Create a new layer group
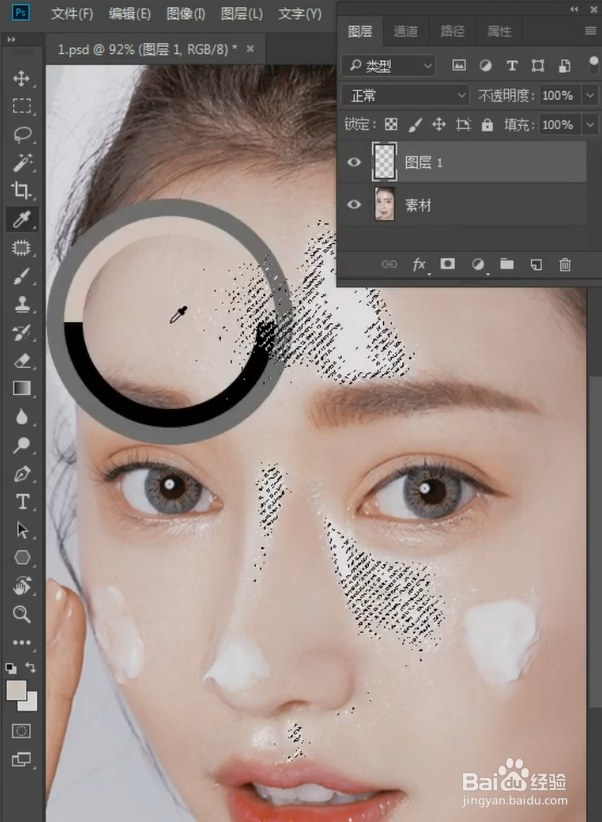Screen dimensions: 602x822 click(507, 264)
